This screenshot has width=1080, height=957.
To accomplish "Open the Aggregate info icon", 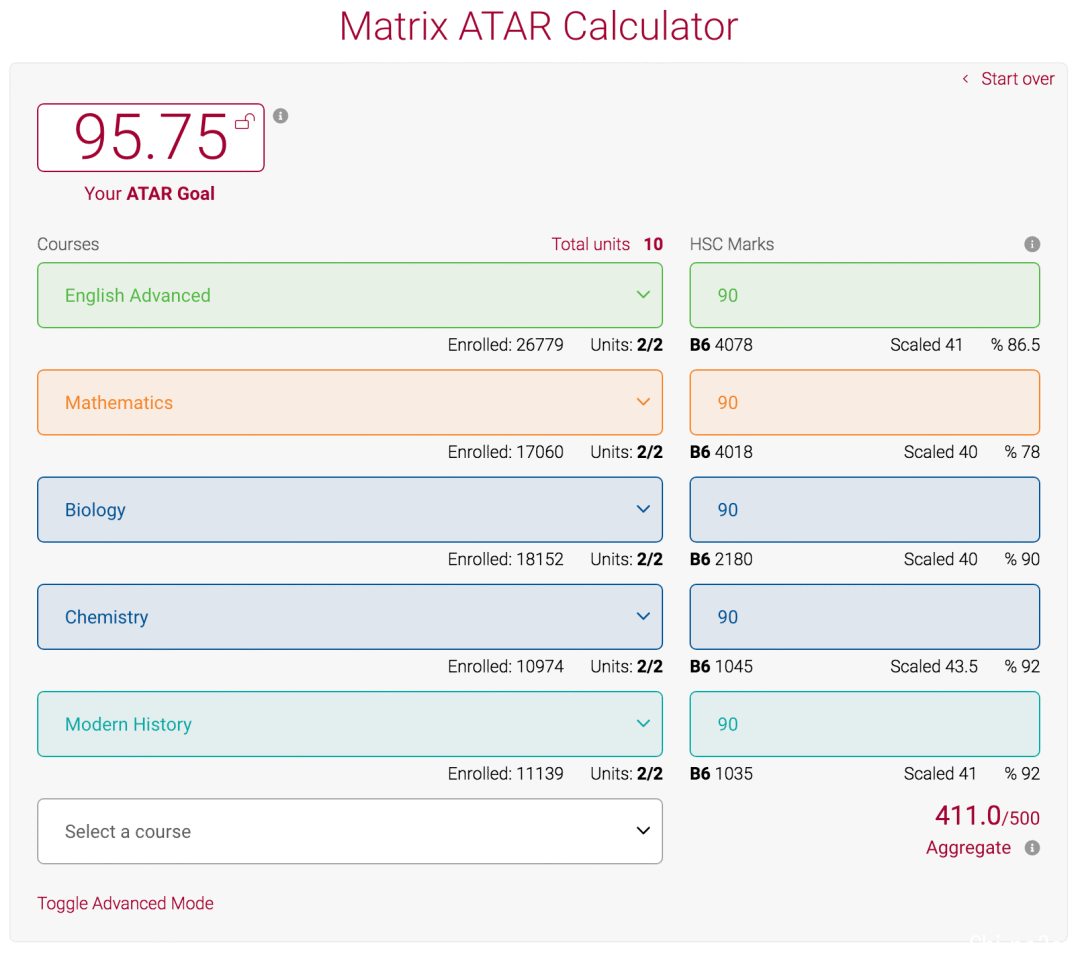I will (1032, 847).
